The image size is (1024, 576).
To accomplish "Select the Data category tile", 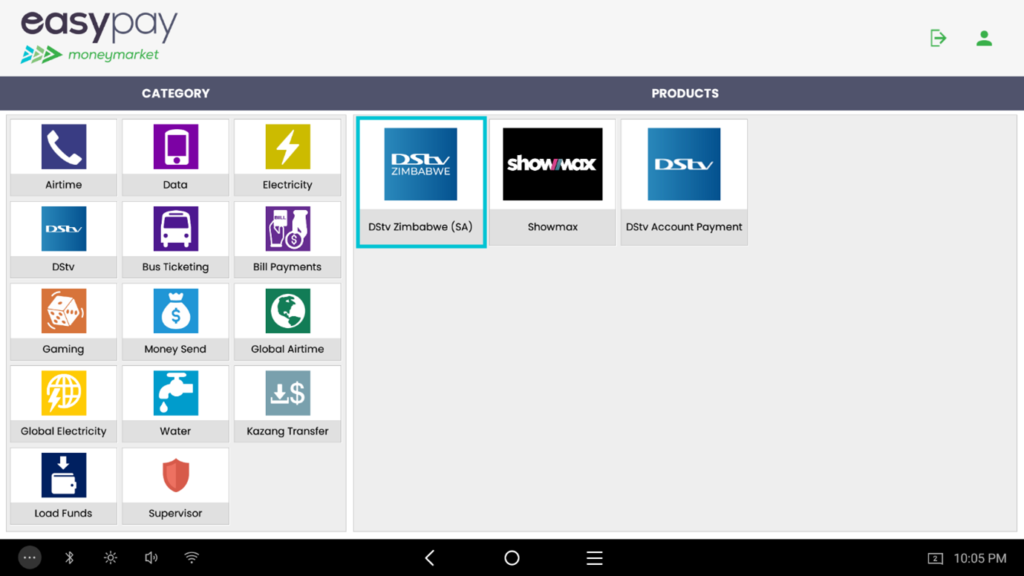I will point(175,157).
